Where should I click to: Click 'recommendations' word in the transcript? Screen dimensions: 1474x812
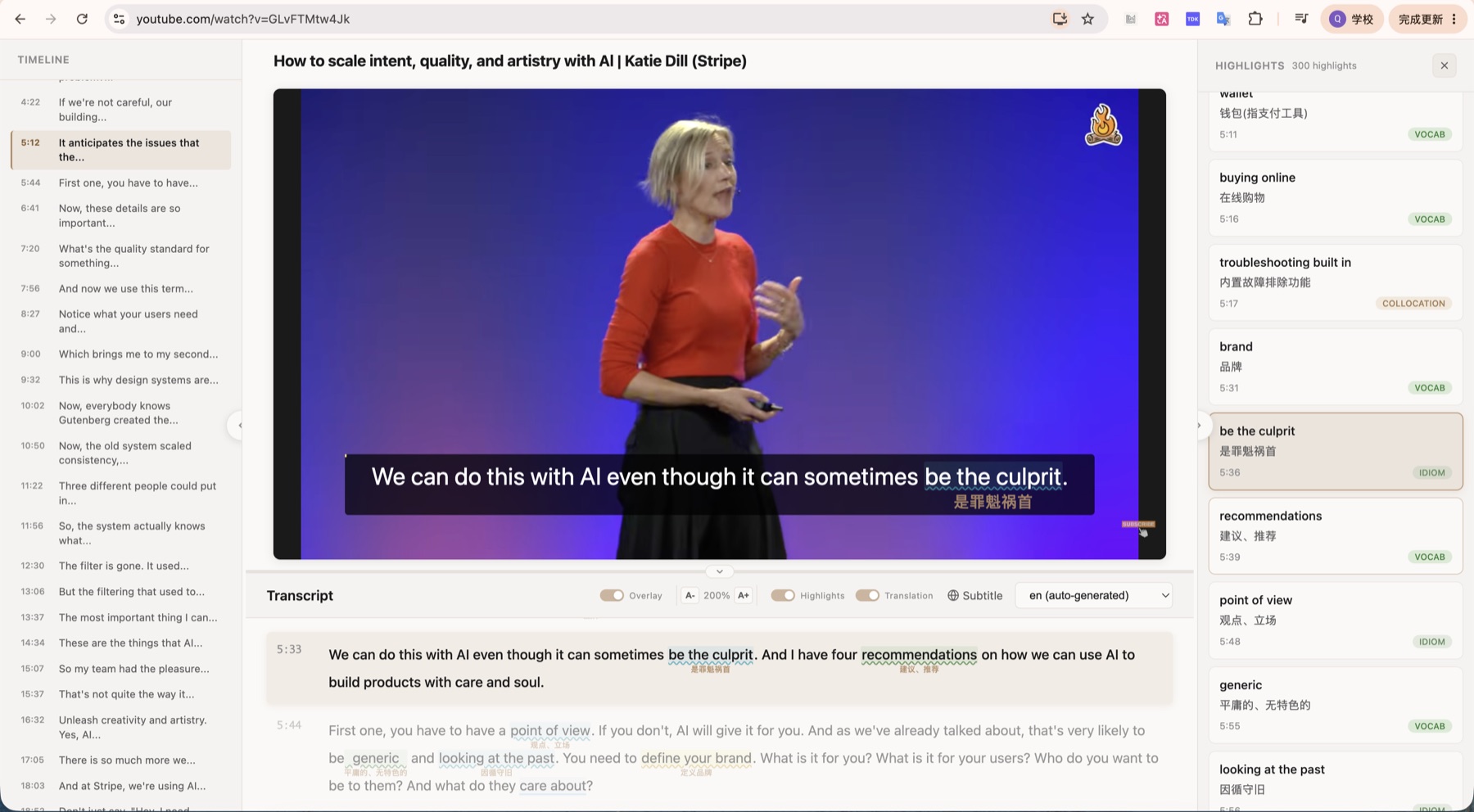coord(919,655)
